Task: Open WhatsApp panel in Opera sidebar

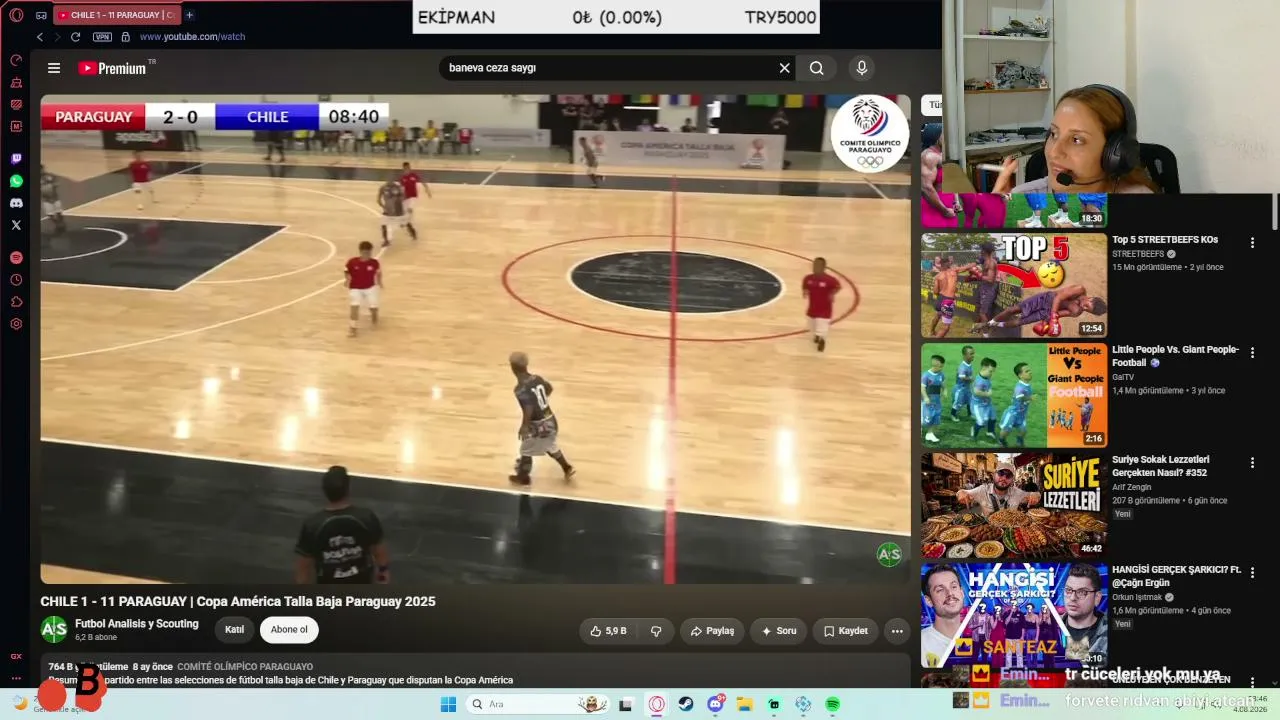Action: coord(16,181)
